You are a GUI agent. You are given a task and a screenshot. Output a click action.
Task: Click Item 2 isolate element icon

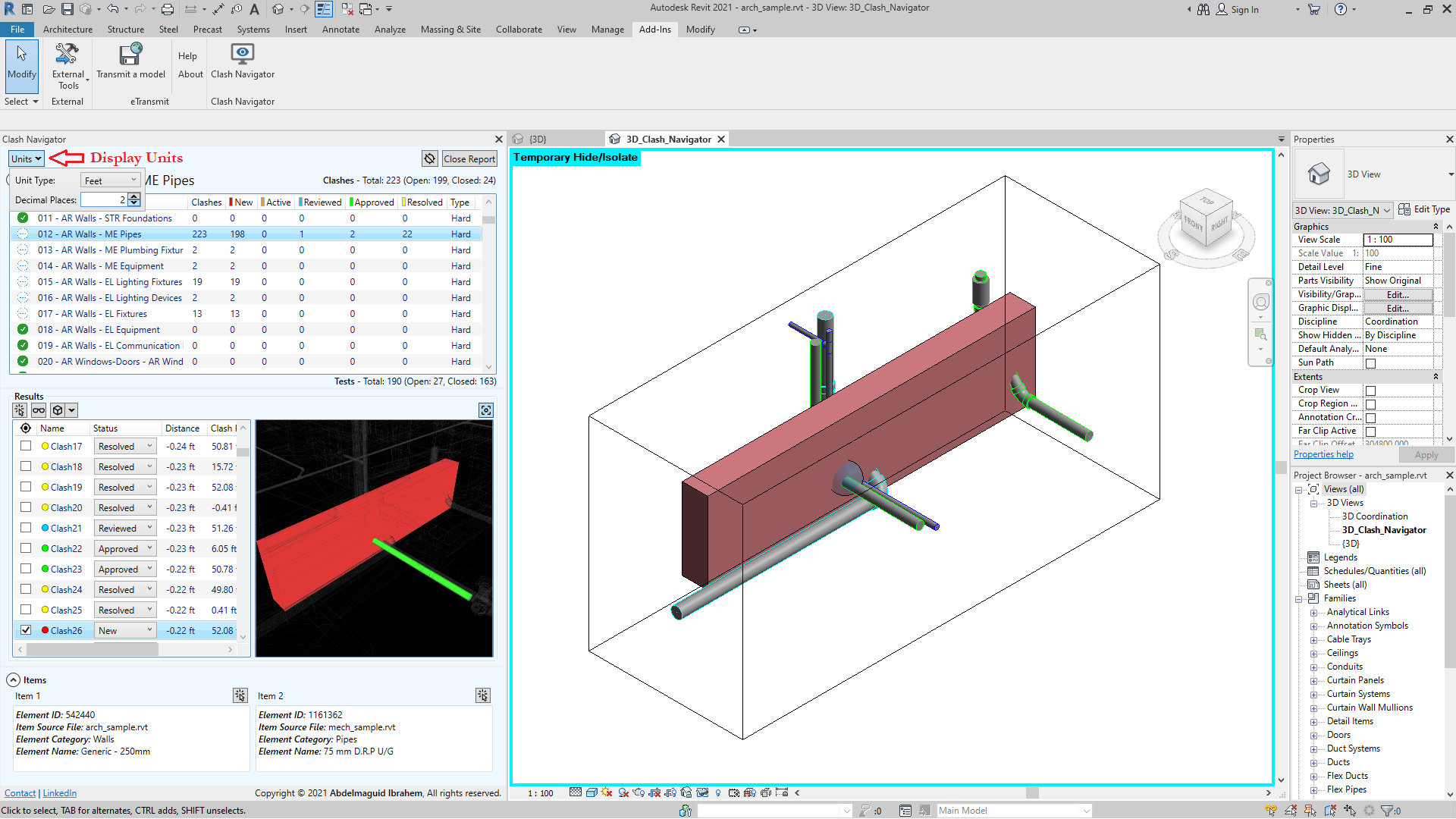click(483, 695)
